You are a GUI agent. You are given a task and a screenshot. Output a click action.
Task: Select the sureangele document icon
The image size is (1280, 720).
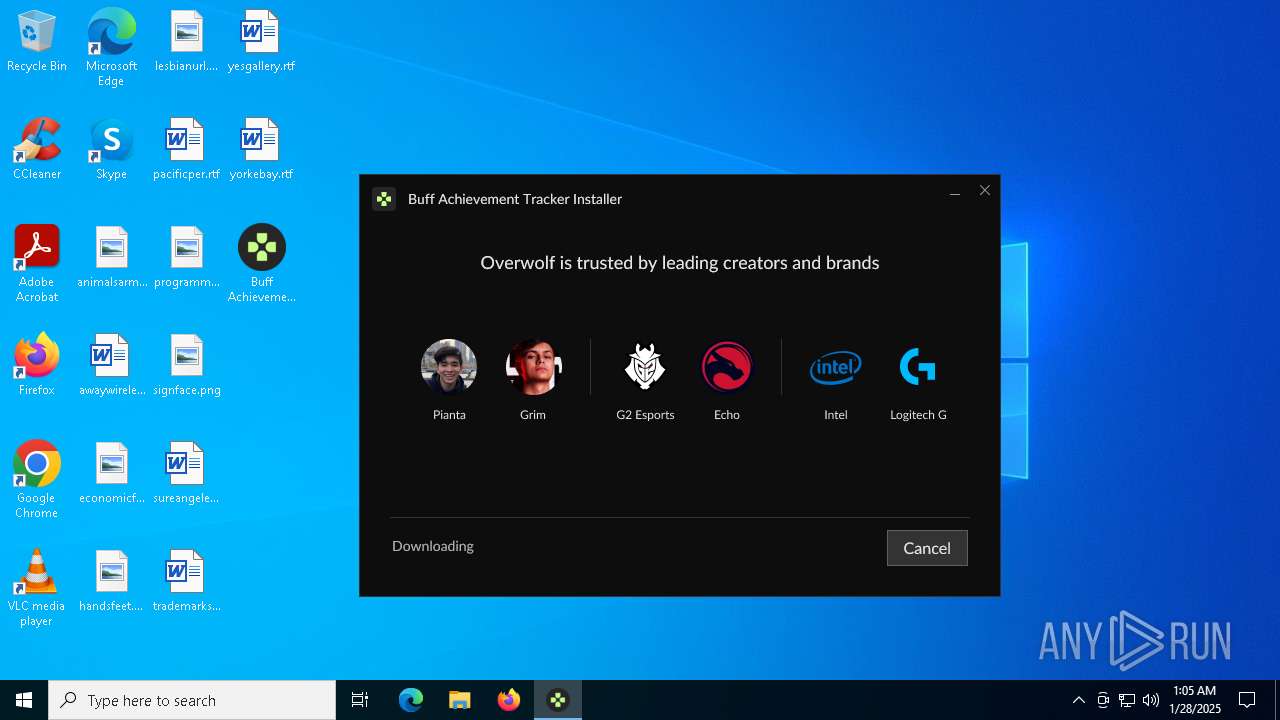[186, 473]
